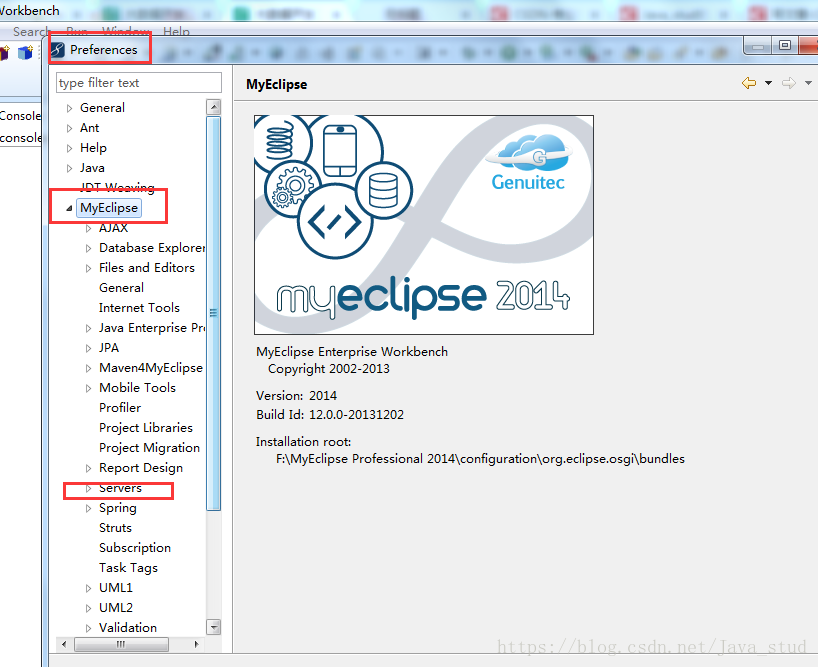Click the horizontal scroll left arrow
Viewport: 818px width, 667px height.
[x=64, y=645]
